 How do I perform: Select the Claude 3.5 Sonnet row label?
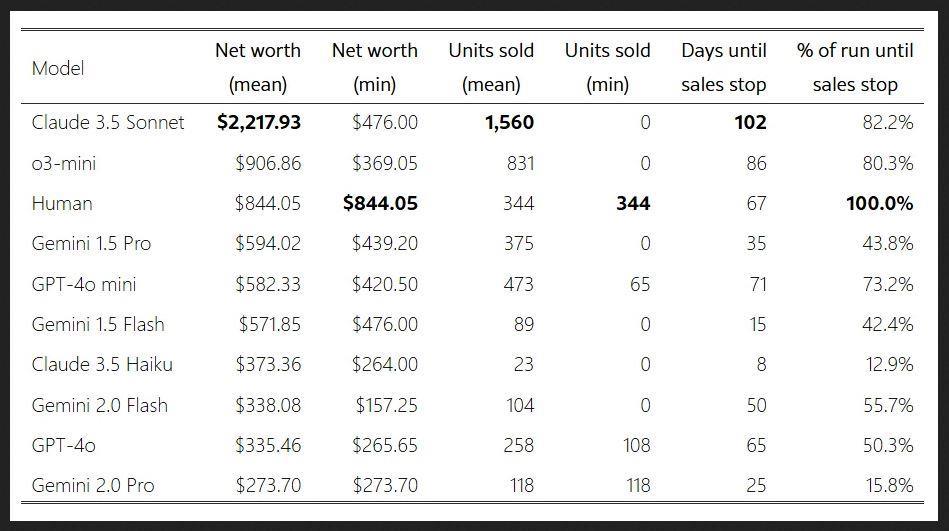pos(108,123)
